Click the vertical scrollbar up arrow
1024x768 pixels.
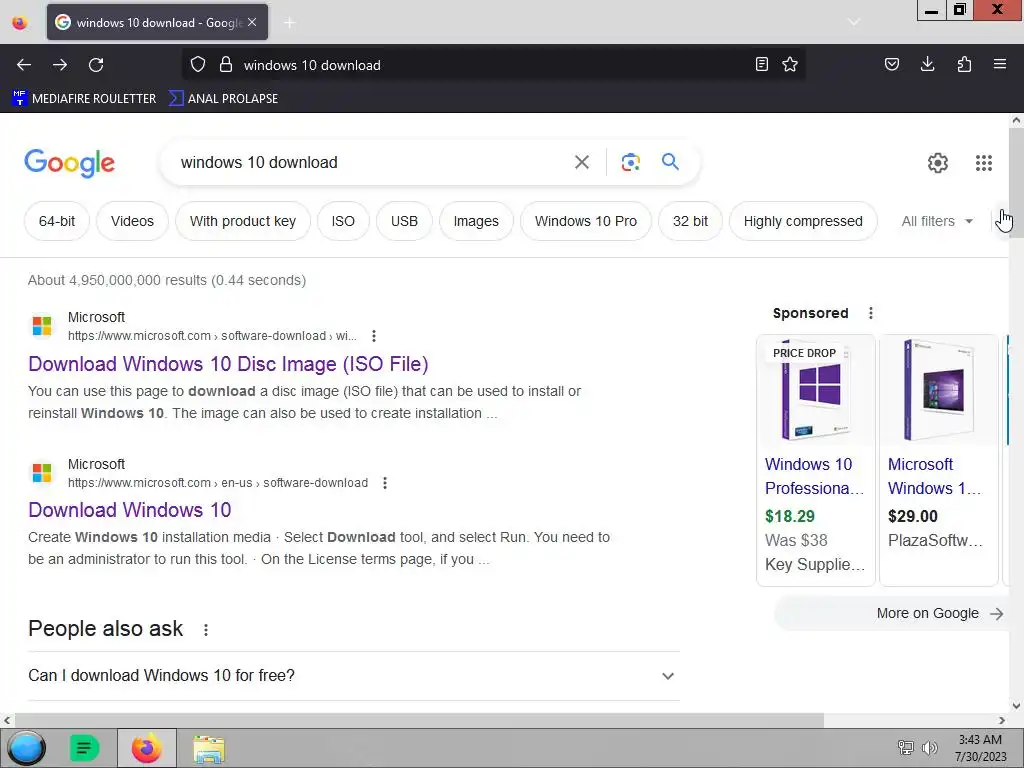point(1016,120)
